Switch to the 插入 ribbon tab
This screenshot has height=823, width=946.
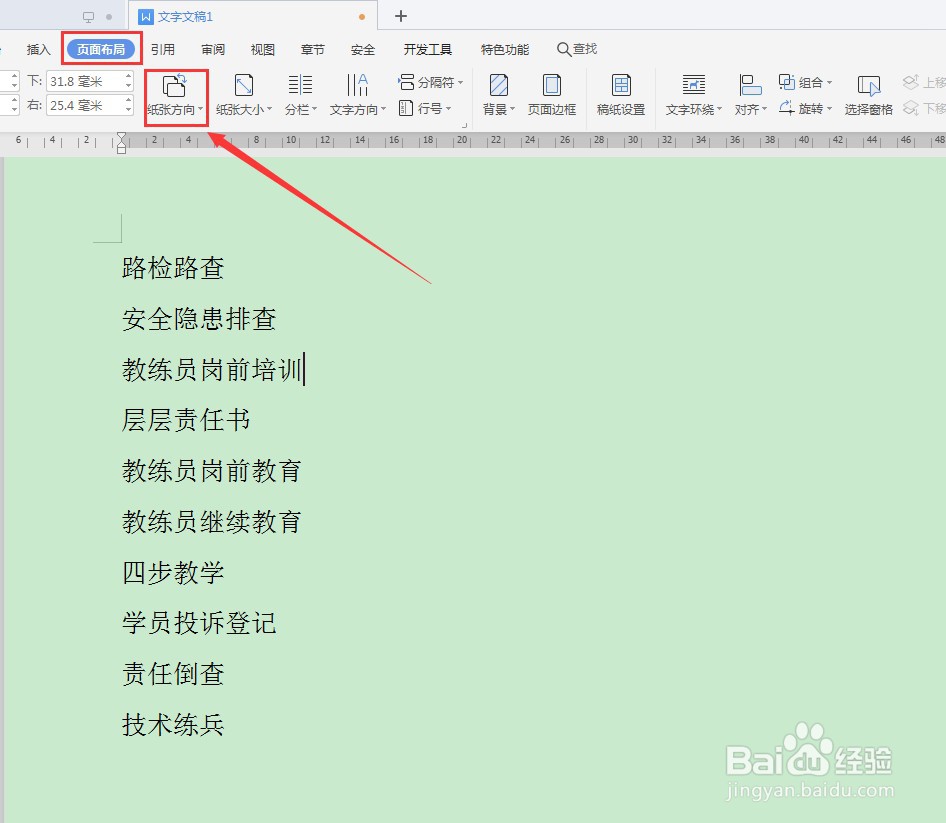(38, 48)
